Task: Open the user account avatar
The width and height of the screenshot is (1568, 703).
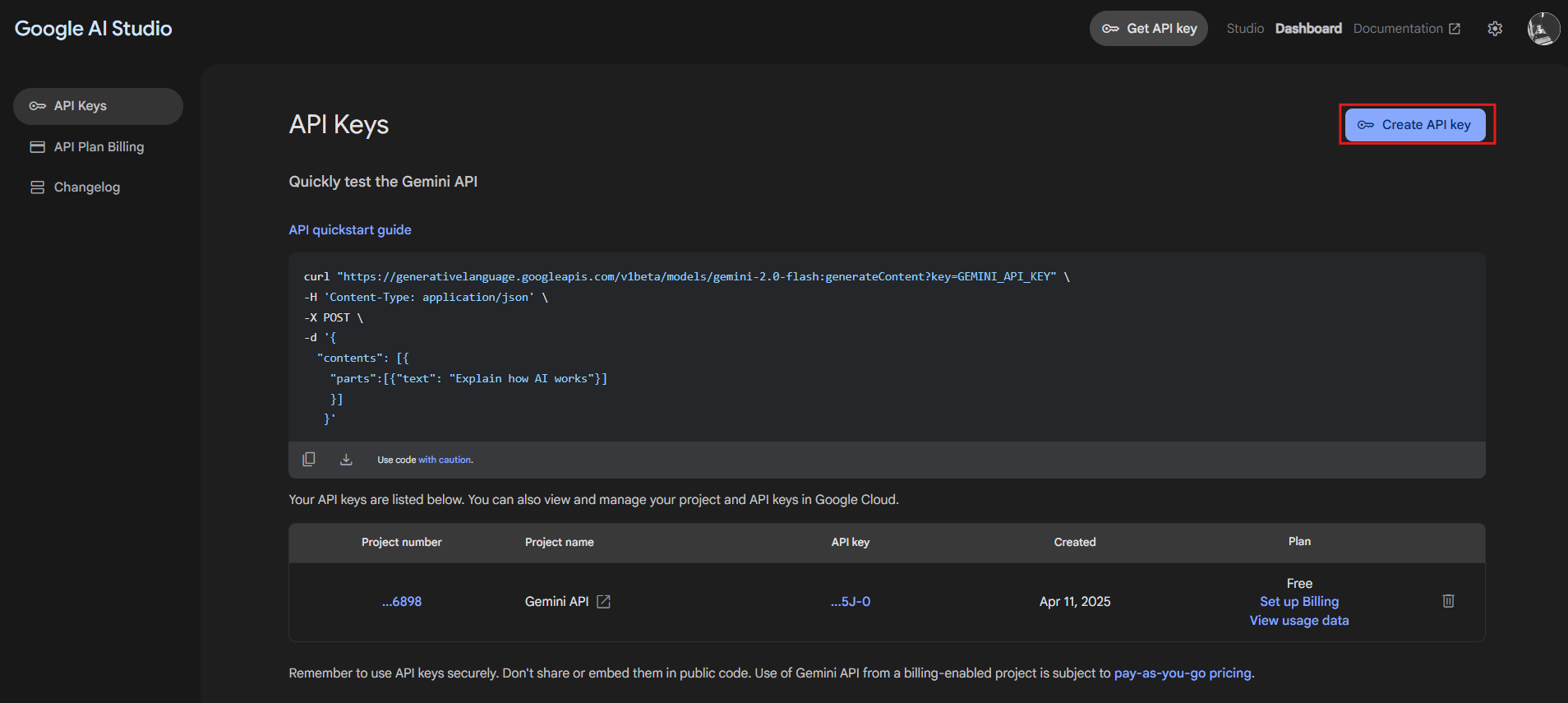Action: (x=1543, y=29)
